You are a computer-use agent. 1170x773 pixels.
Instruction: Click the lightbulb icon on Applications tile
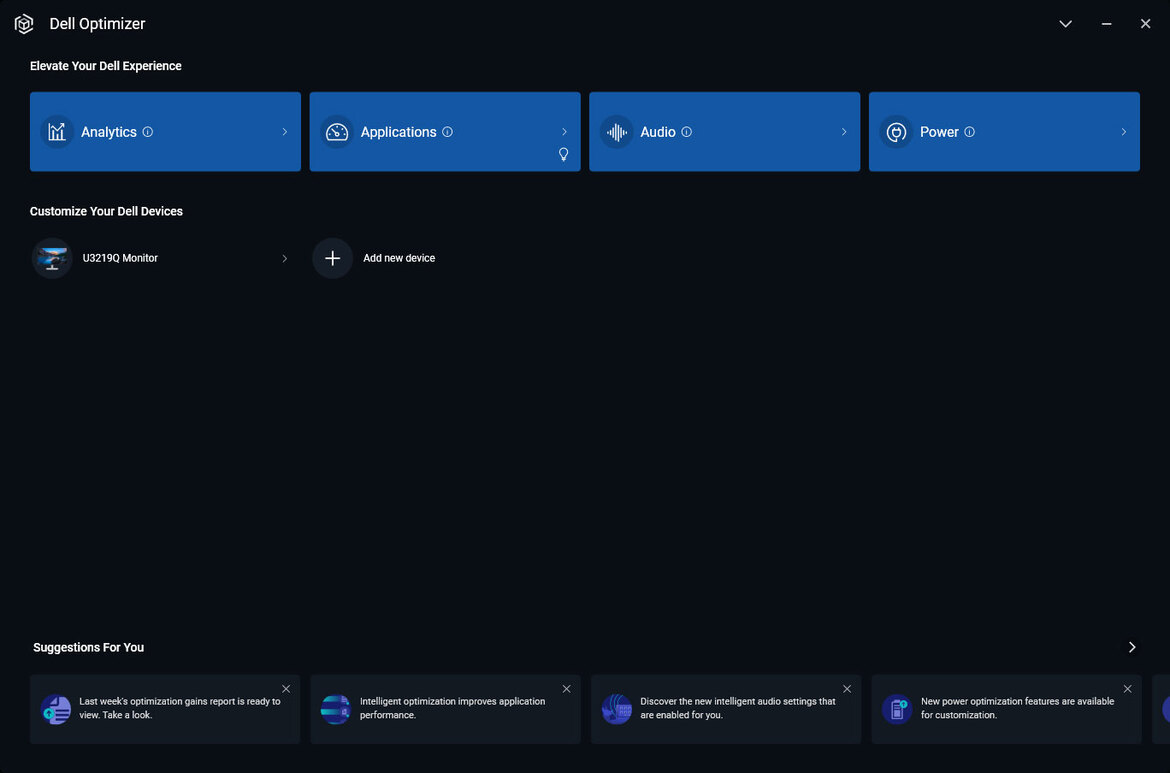point(563,154)
